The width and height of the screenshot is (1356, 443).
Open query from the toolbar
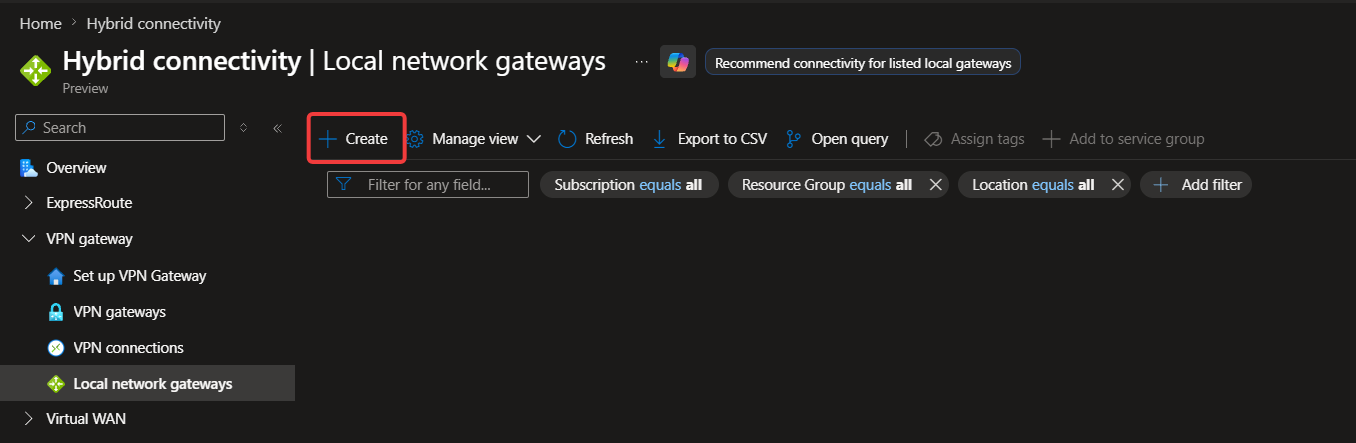tap(837, 139)
